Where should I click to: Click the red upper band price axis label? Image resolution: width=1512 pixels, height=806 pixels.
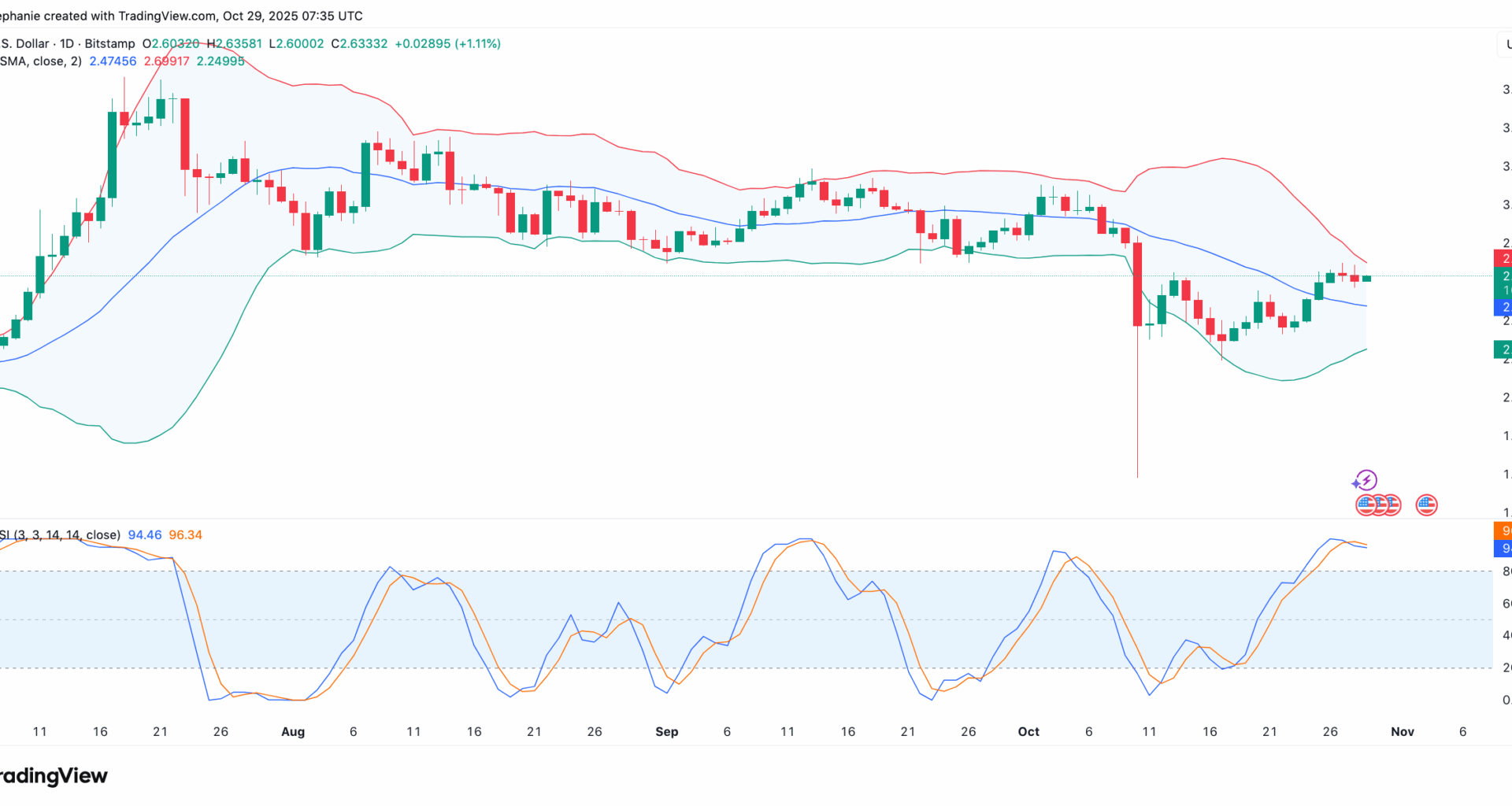point(1503,258)
